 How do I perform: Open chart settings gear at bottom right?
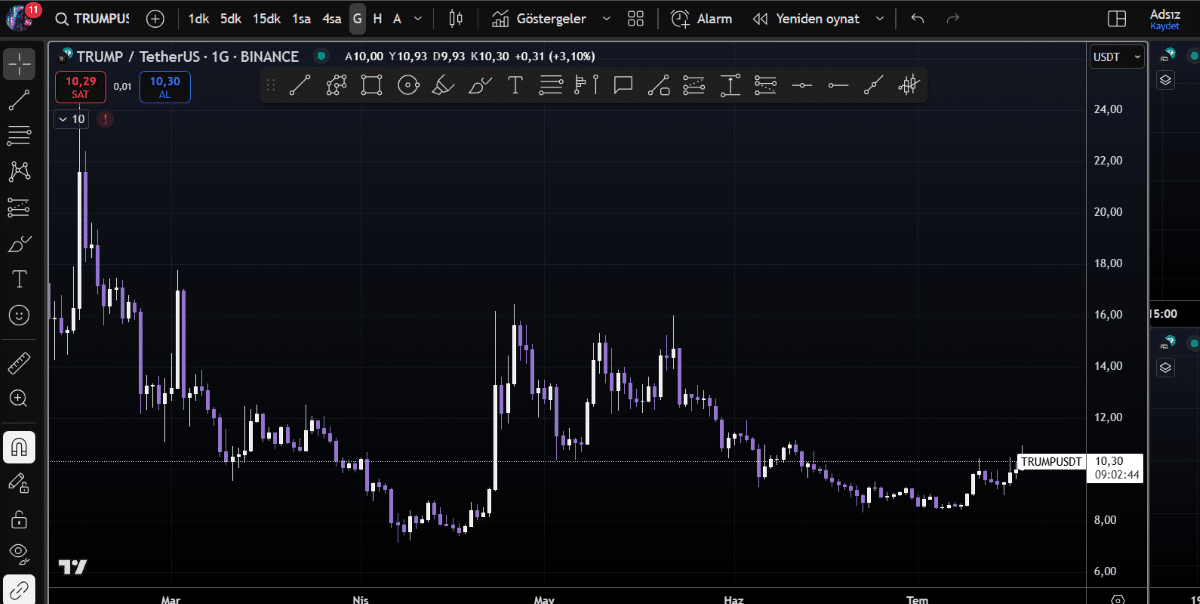click(x=1118, y=599)
